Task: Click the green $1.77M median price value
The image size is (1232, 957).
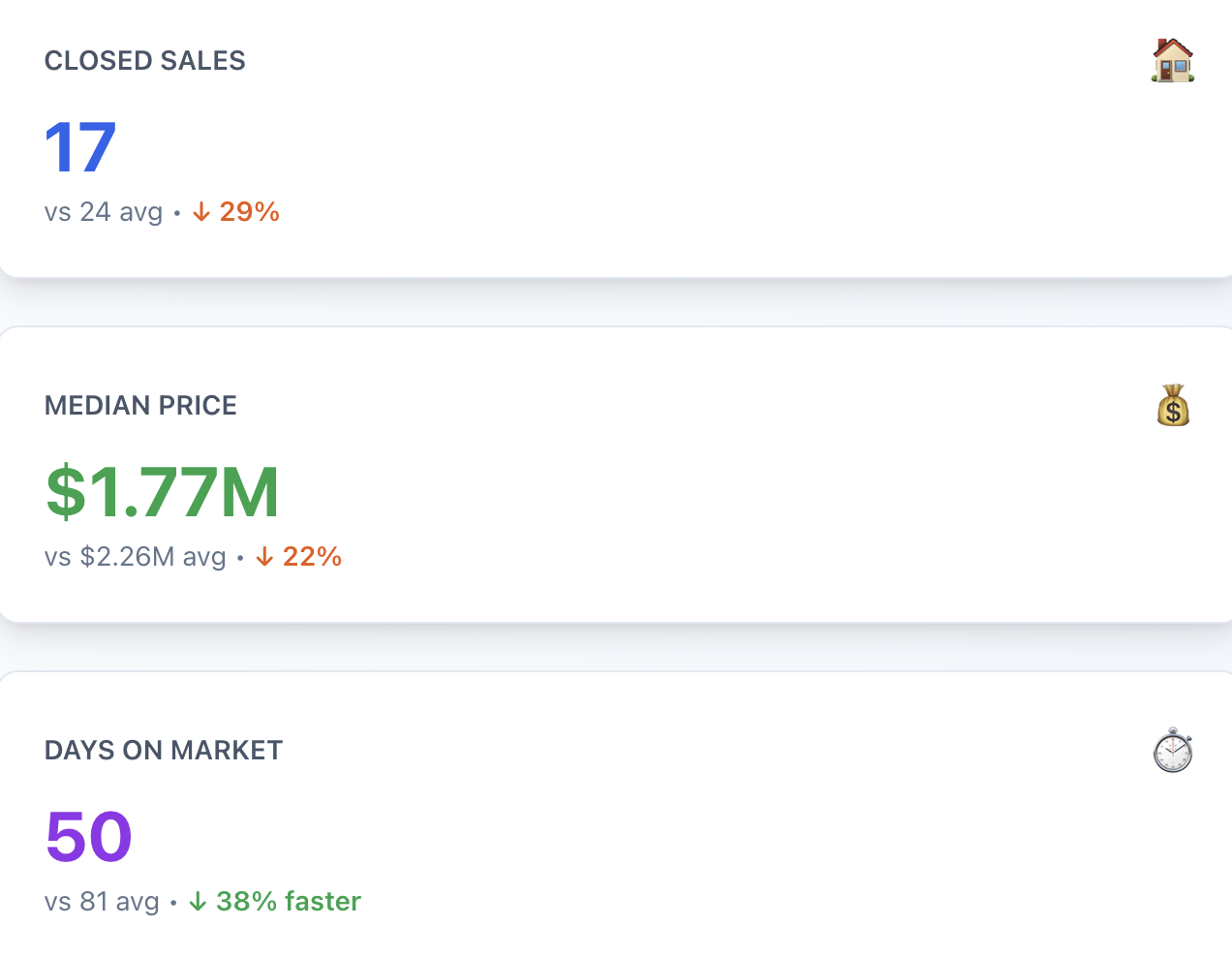Action: (x=163, y=492)
